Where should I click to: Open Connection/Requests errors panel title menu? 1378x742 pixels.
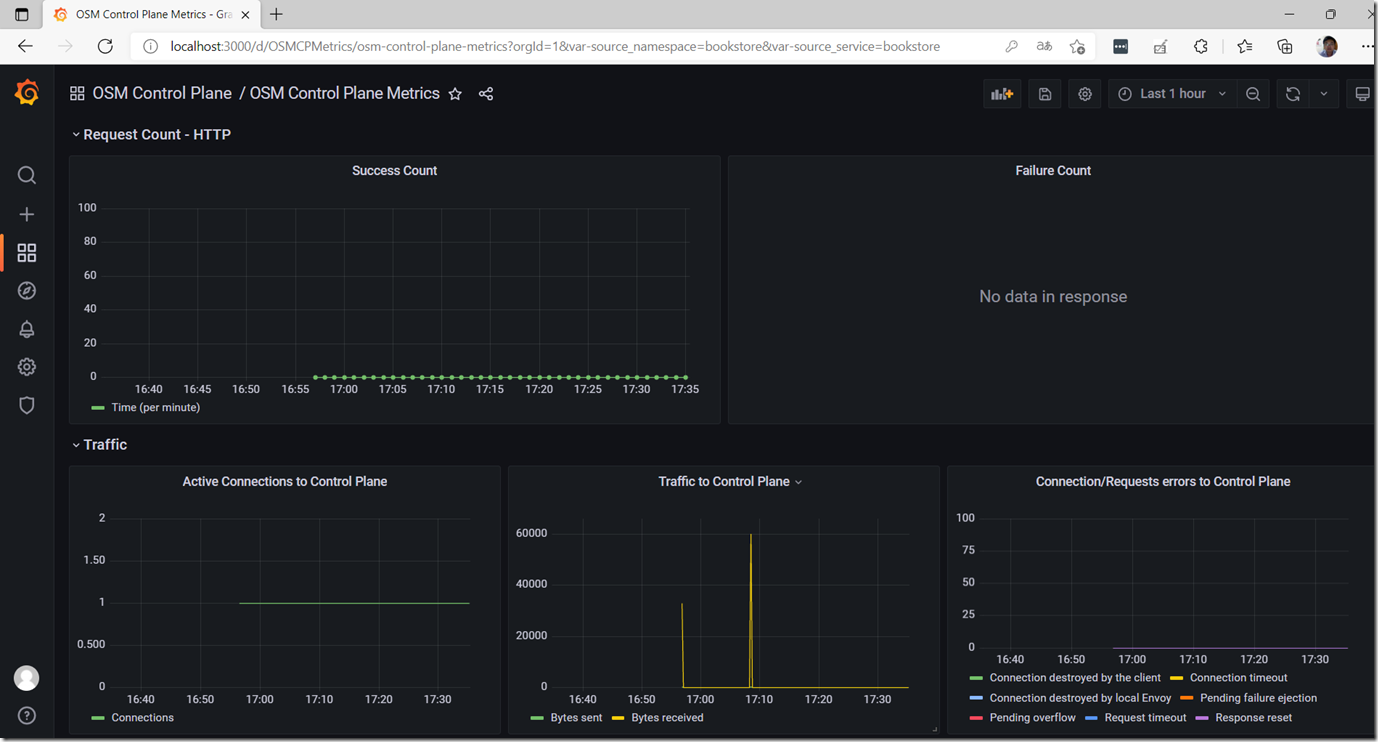pyautogui.click(x=1163, y=481)
